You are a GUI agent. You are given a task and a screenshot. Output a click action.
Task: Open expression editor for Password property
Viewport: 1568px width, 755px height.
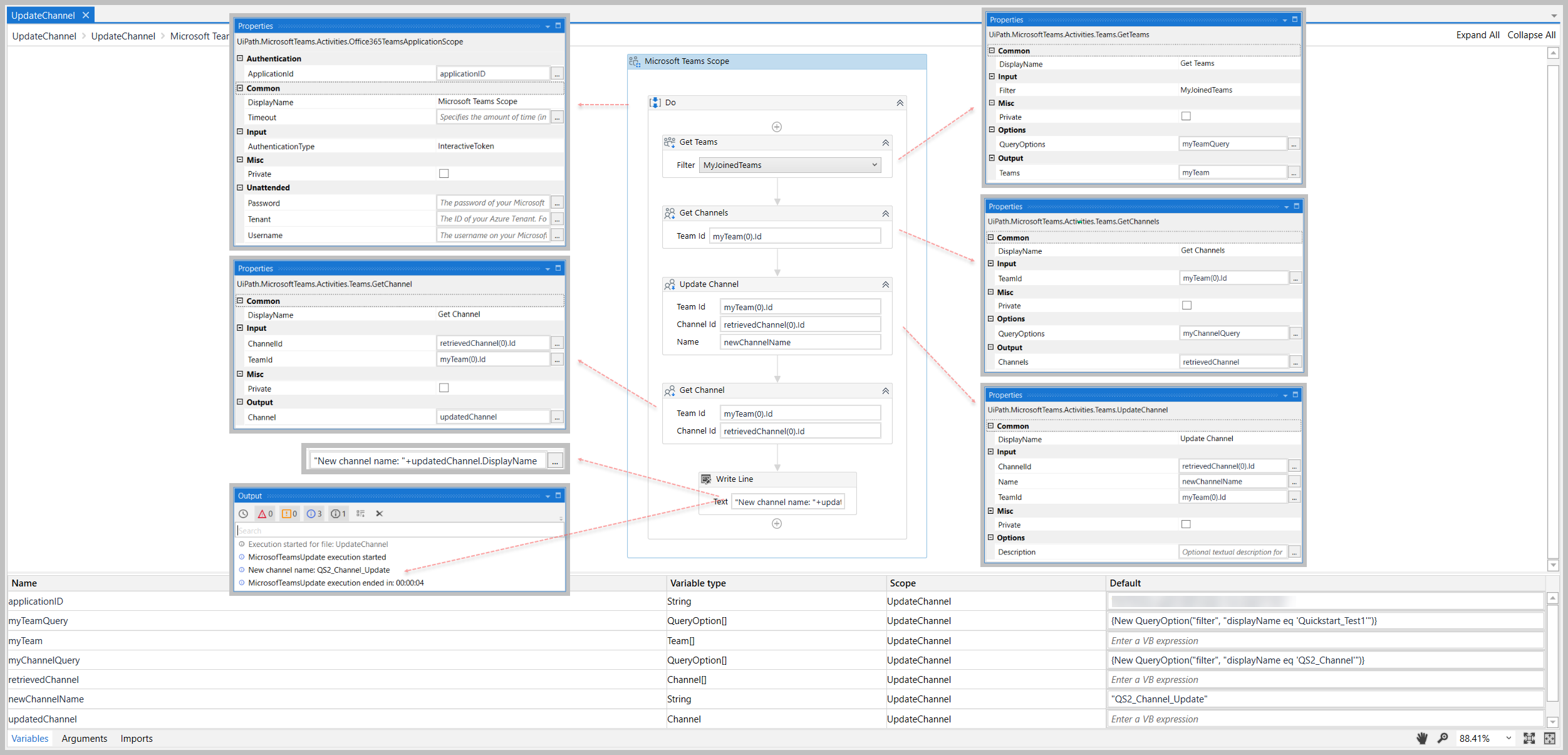point(557,203)
